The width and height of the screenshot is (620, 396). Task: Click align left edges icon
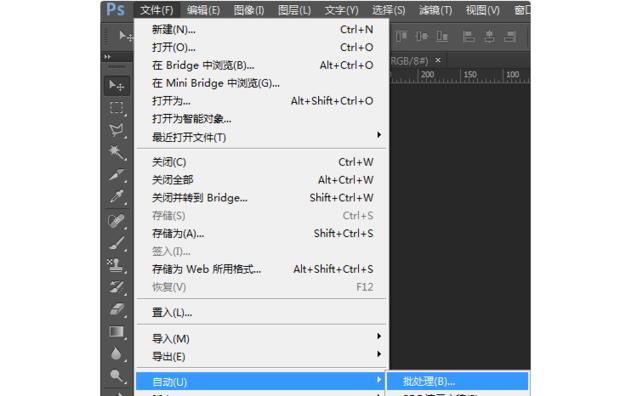pyautogui.click(x=469, y=37)
